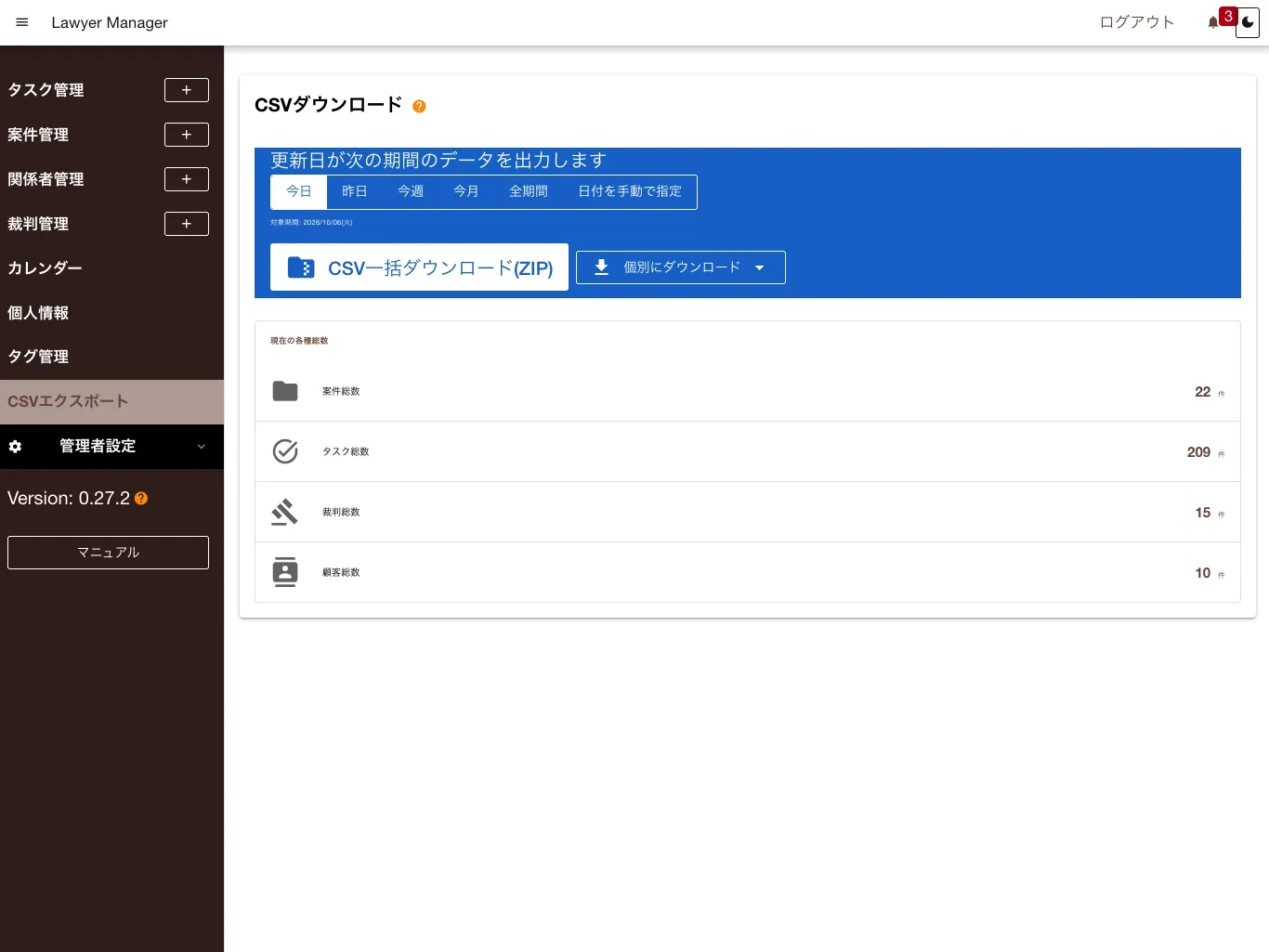Click the gavel icon in the 裁判総数 row
The width and height of the screenshot is (1269, 952).
pyautogui.click(x=284, y=512)
